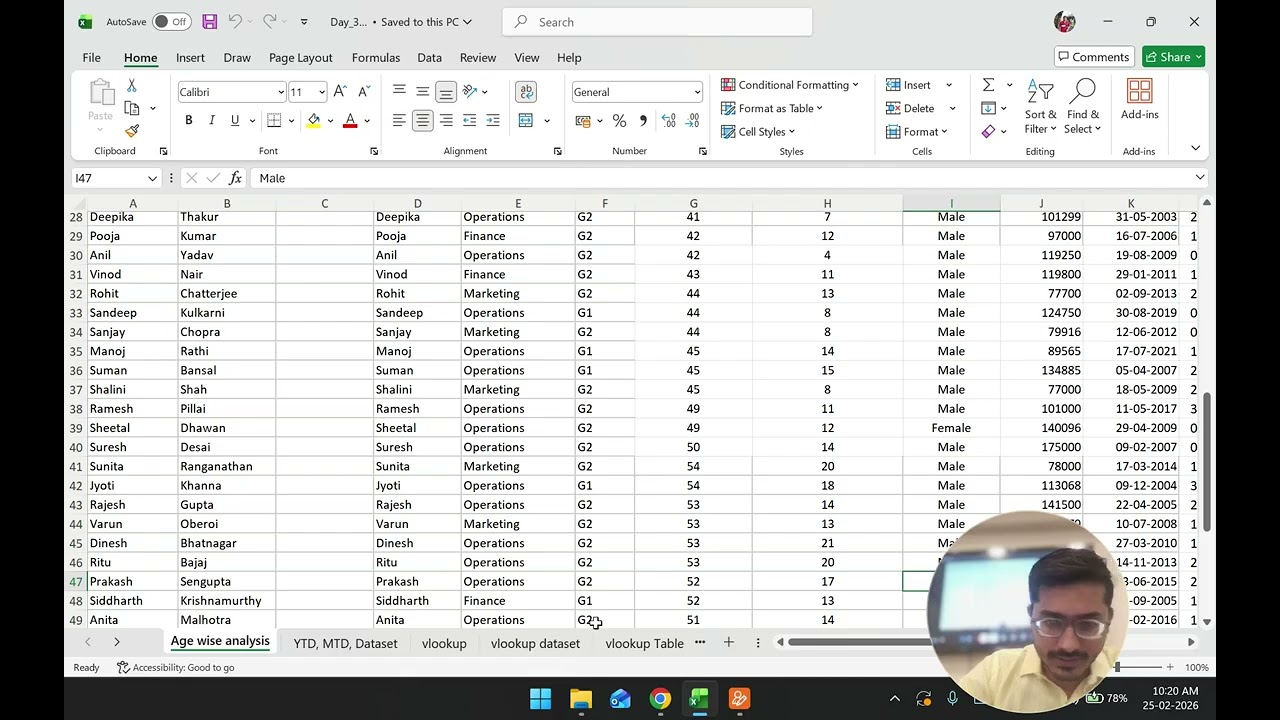Apply the red Font Color swatch
This screenshot has width=1280, height=720.
click(x=350, y=121)
